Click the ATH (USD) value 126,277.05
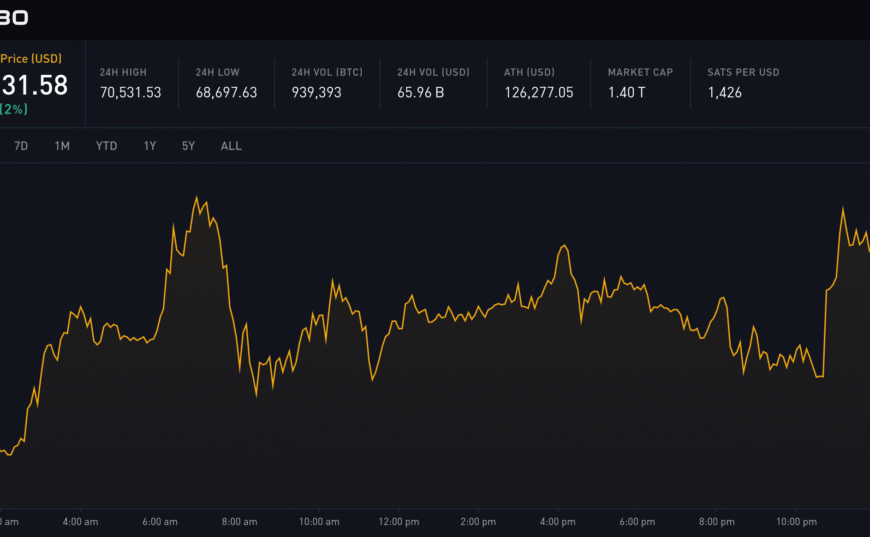 pyautogui.click(x=539, y=93)
